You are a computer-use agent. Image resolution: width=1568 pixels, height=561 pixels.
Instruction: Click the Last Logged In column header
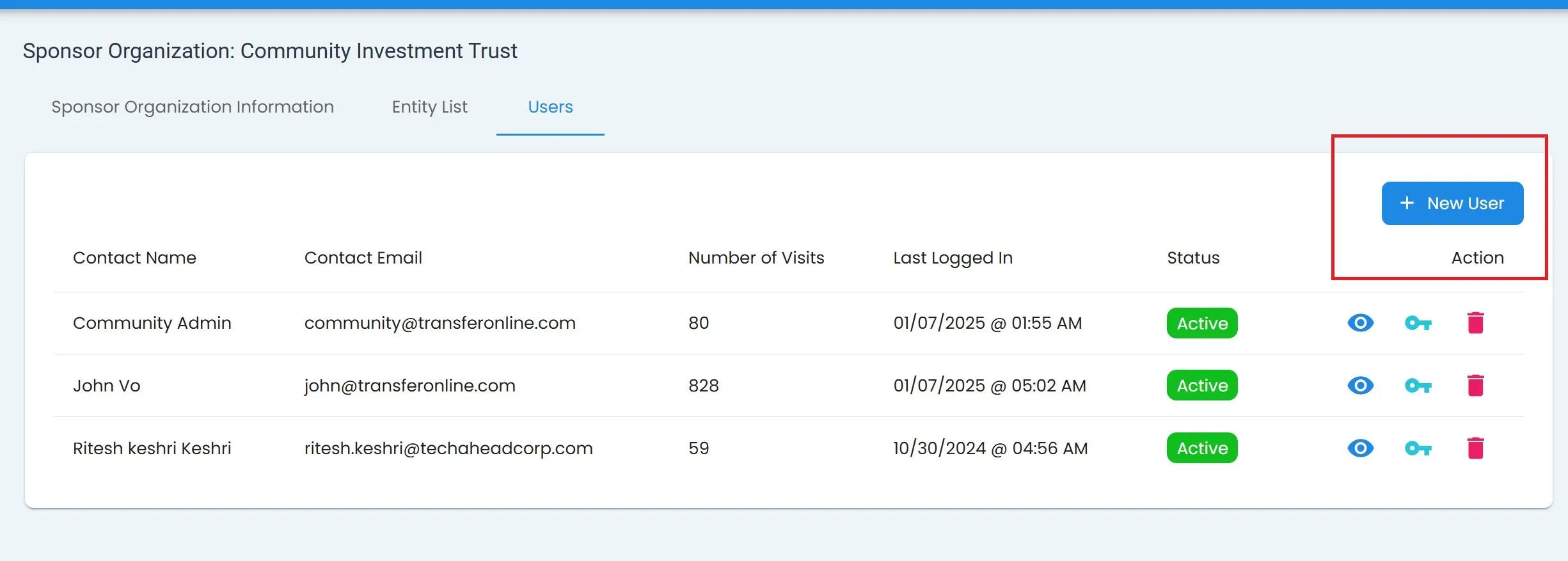[x=953, y=258]
